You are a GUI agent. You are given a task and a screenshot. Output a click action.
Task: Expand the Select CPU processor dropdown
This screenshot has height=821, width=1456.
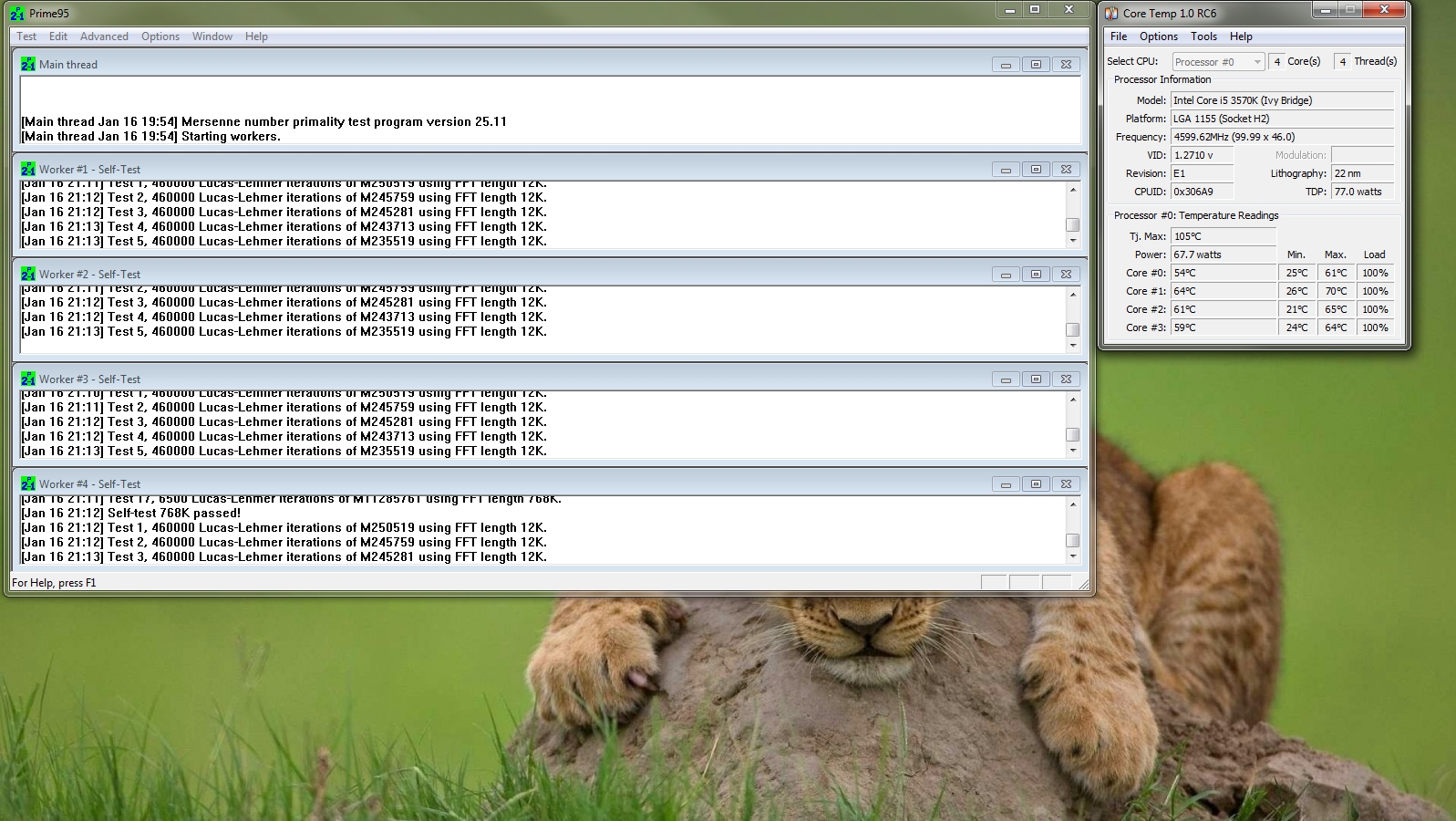pyautogui.click(x=1257, y=62)
